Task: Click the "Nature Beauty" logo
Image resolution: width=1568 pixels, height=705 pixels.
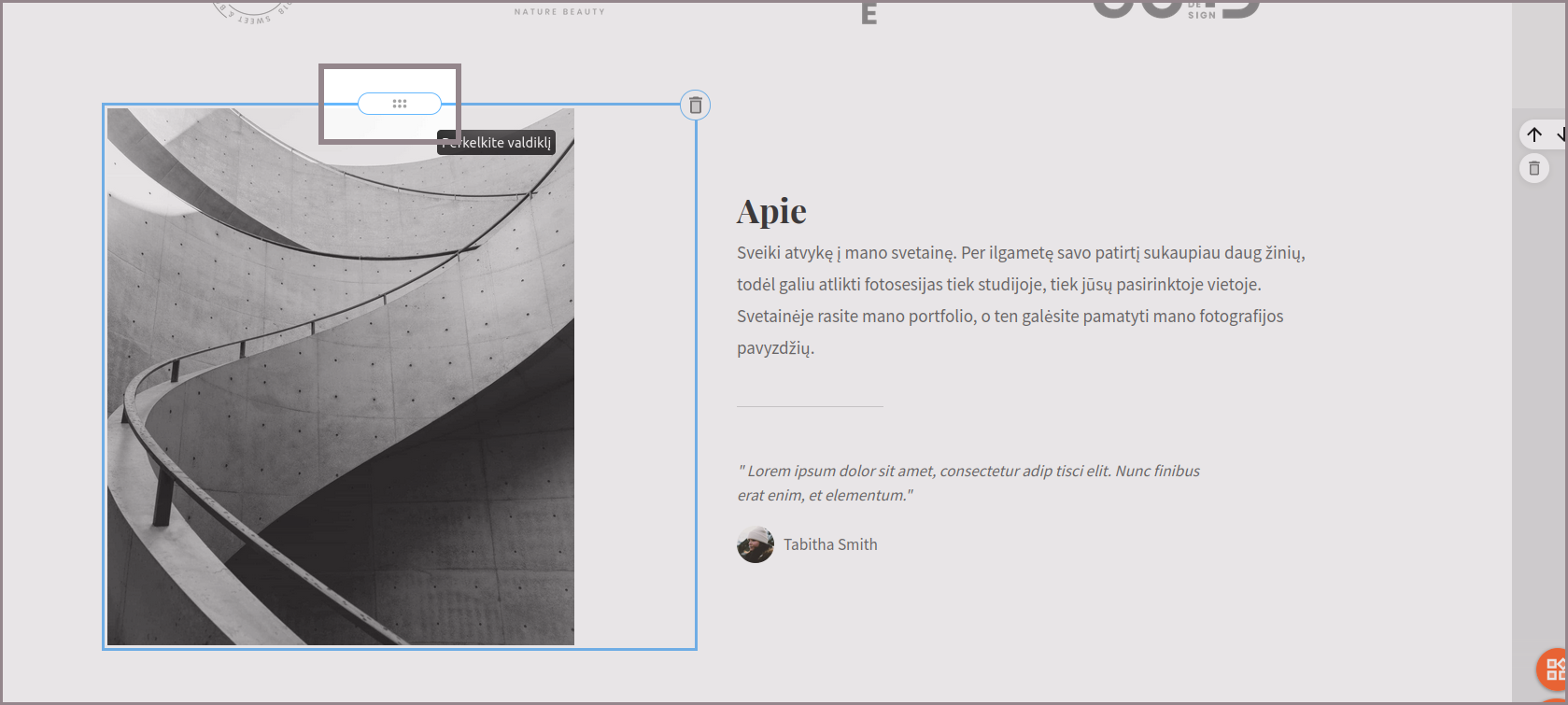Action: pyautogui.click(x=559, y=11)
